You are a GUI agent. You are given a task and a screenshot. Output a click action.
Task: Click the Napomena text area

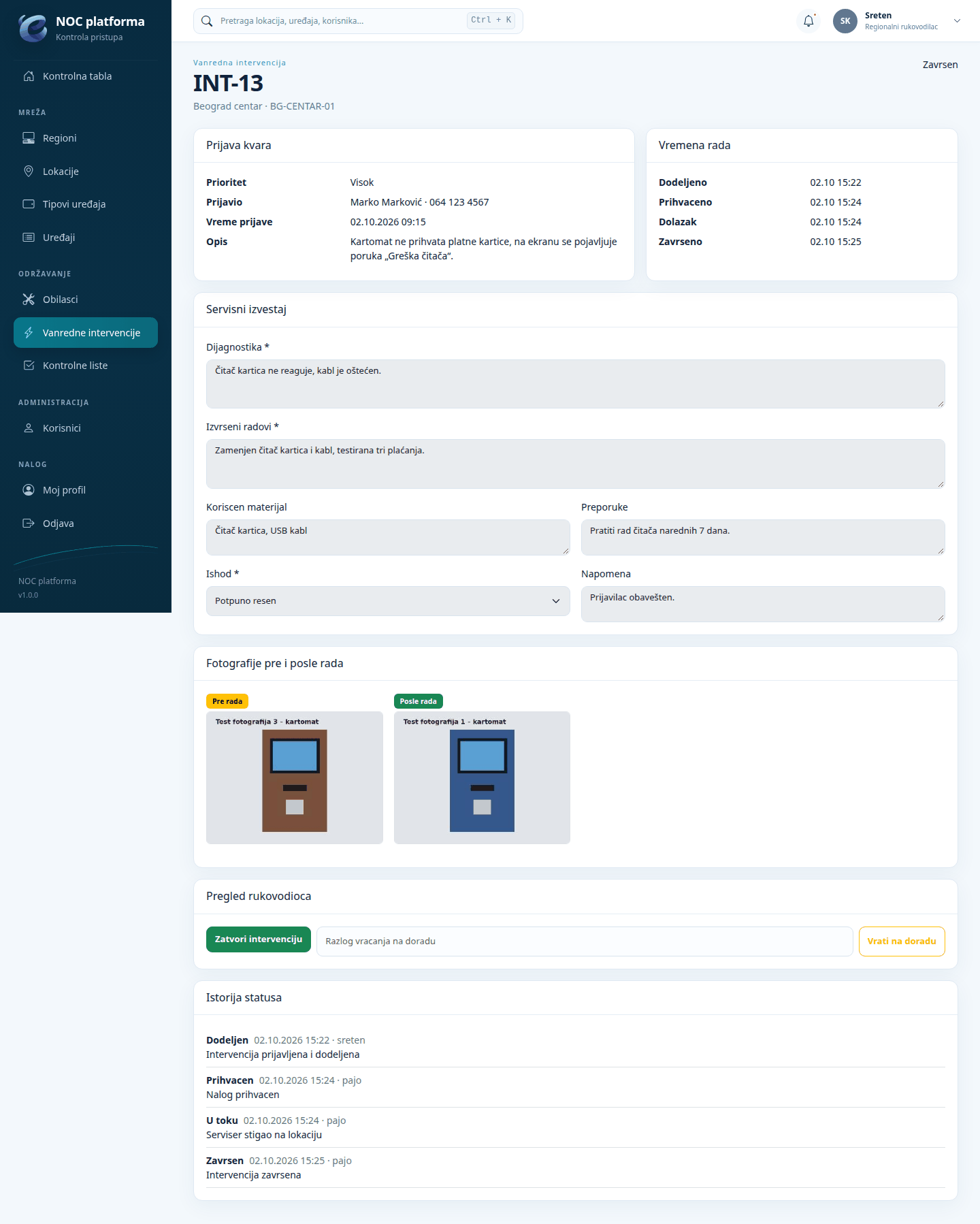coord(763,604)
